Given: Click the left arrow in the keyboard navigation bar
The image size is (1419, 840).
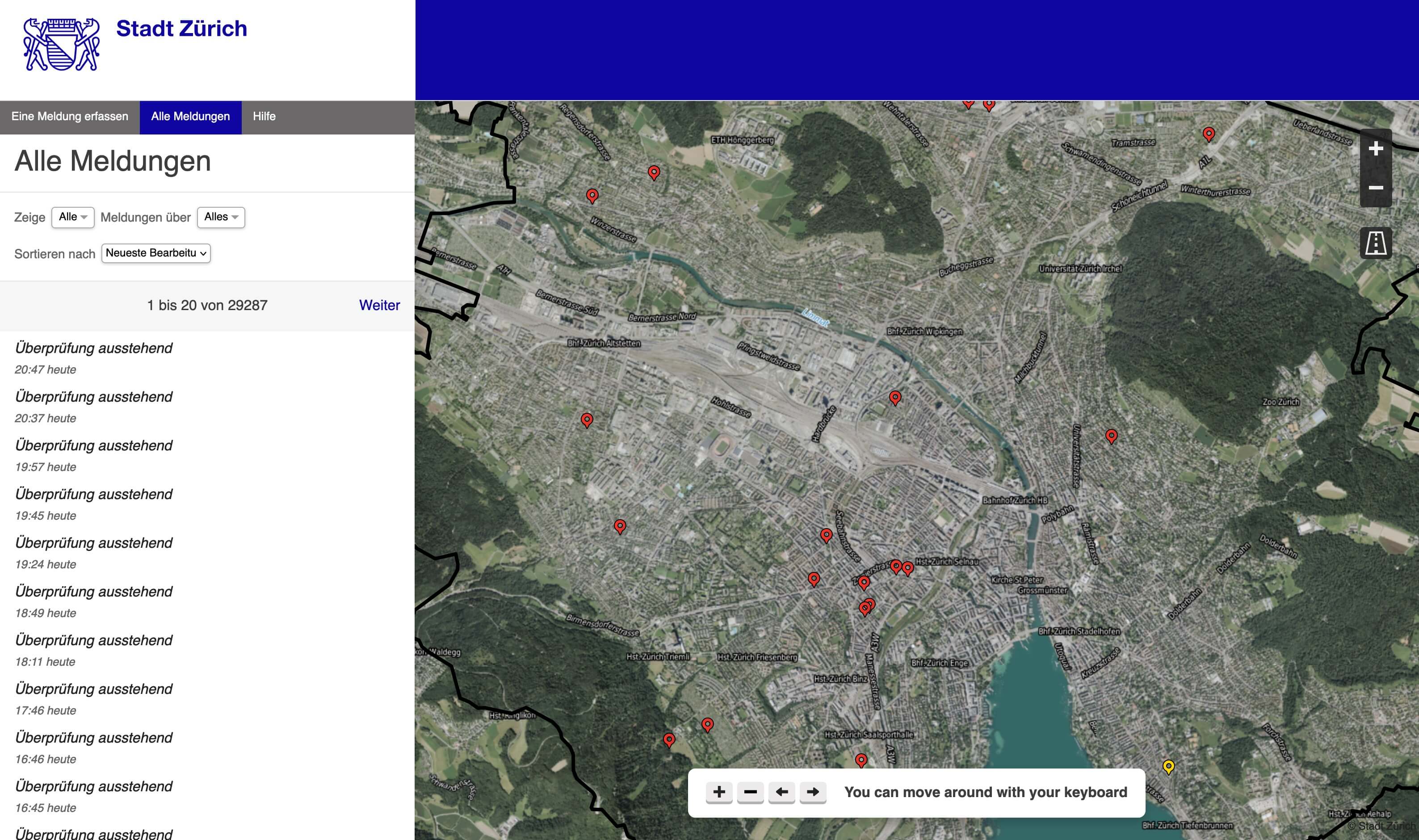Looking at the screenshot, I should click(782, 793).
